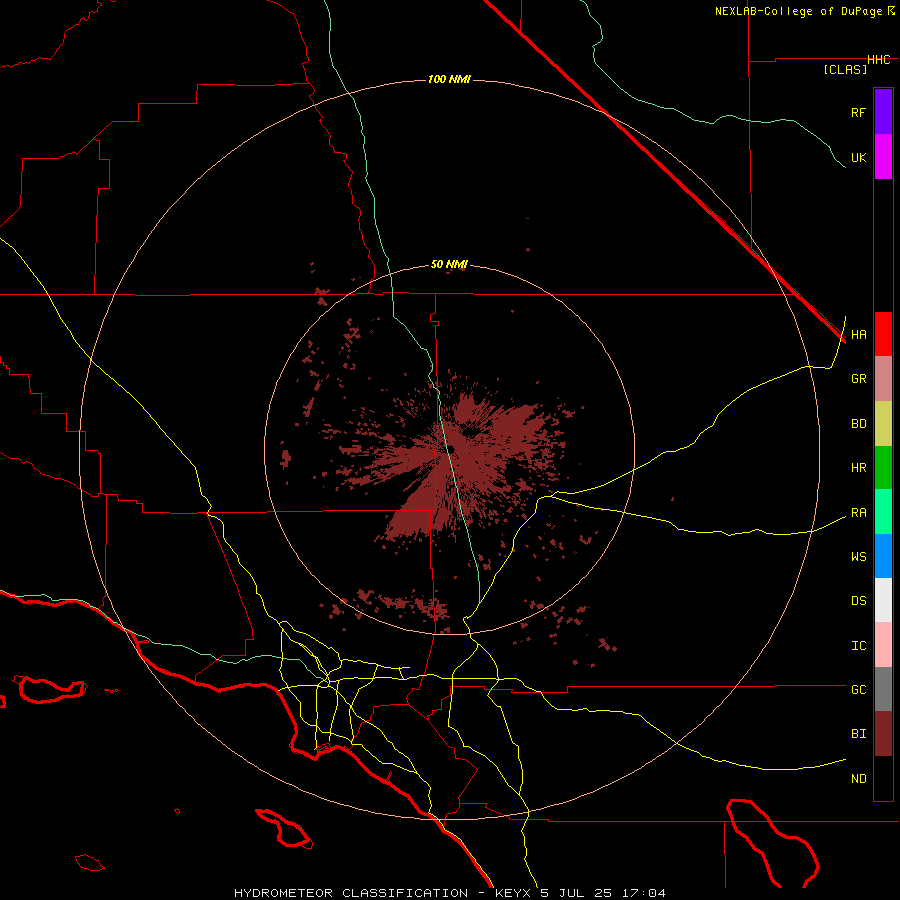The height and width of the screenshot is (900, 900).
Task: Click the 100 NMI range ring label
Action: pos(449,79)
